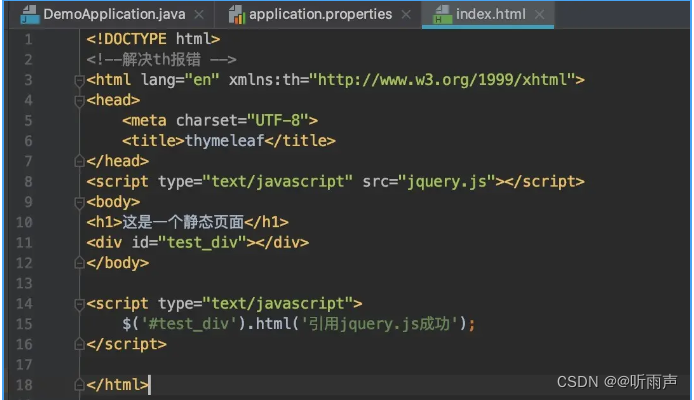Click line number 17 in the gutter
The height and width of the screenshot is (400, 694).
[x=24, y=365]
